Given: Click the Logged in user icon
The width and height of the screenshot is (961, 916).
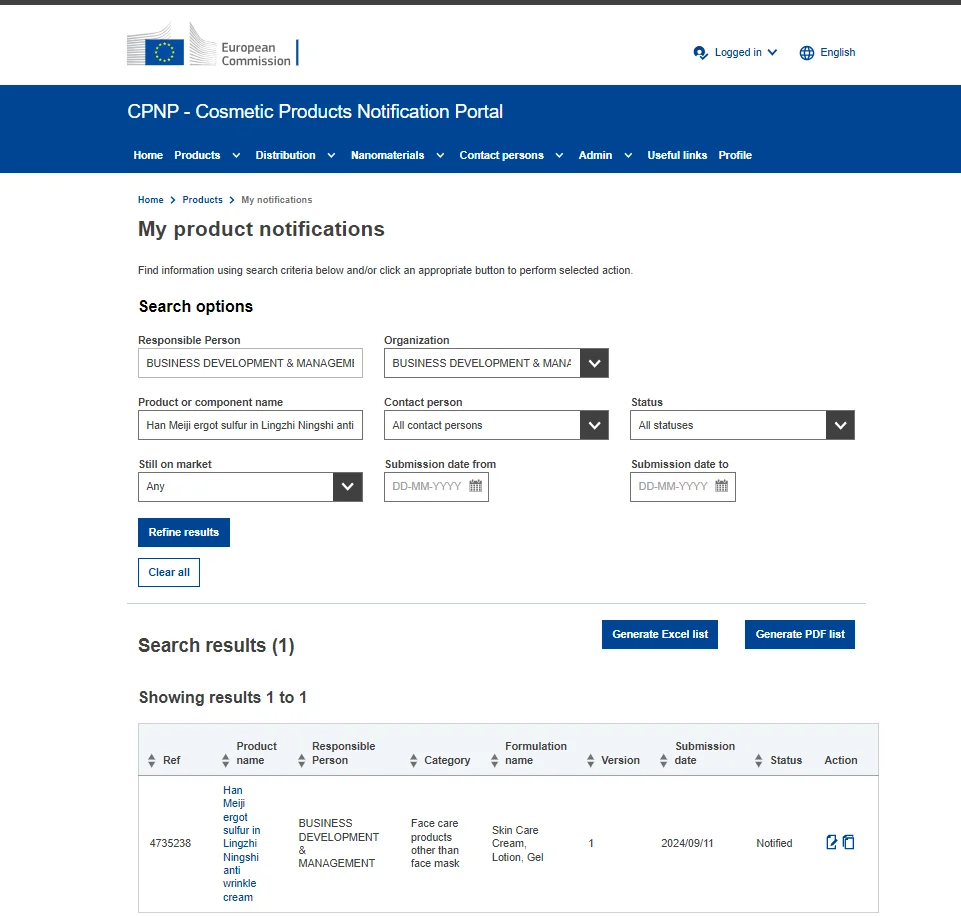Looking at the screenshot, I should tap(700, 53).
